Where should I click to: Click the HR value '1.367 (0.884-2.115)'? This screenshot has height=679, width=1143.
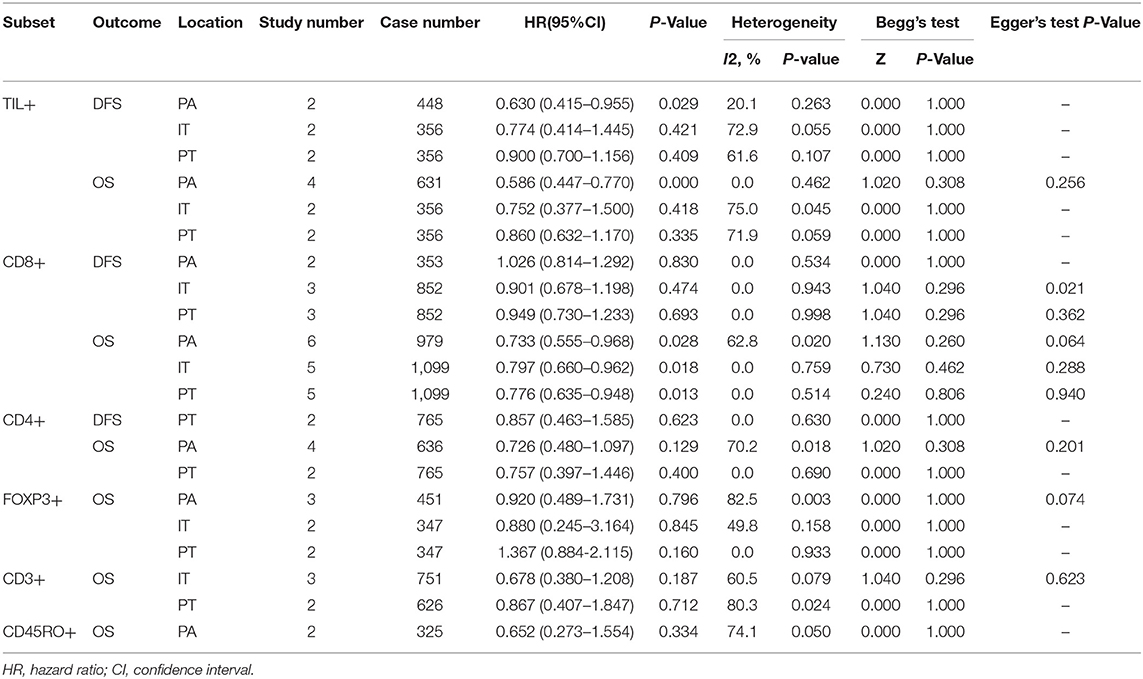point(565,553)
